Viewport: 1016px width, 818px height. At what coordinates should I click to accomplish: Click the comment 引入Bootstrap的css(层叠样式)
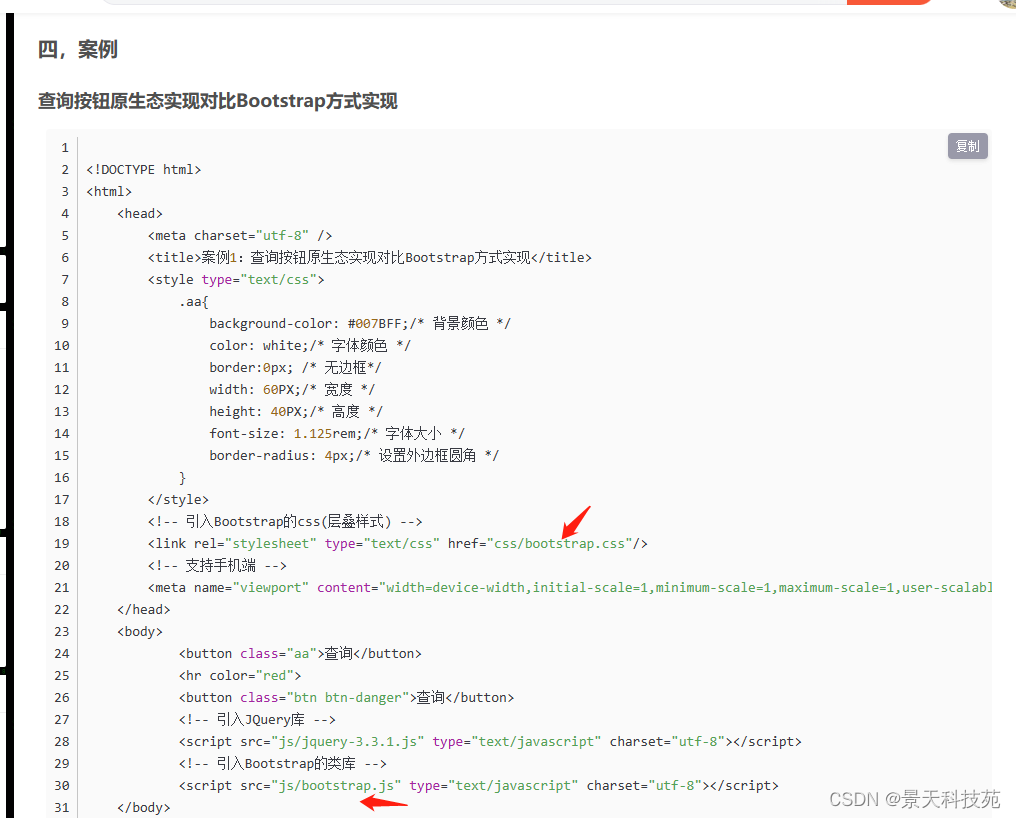pos(285,522)
